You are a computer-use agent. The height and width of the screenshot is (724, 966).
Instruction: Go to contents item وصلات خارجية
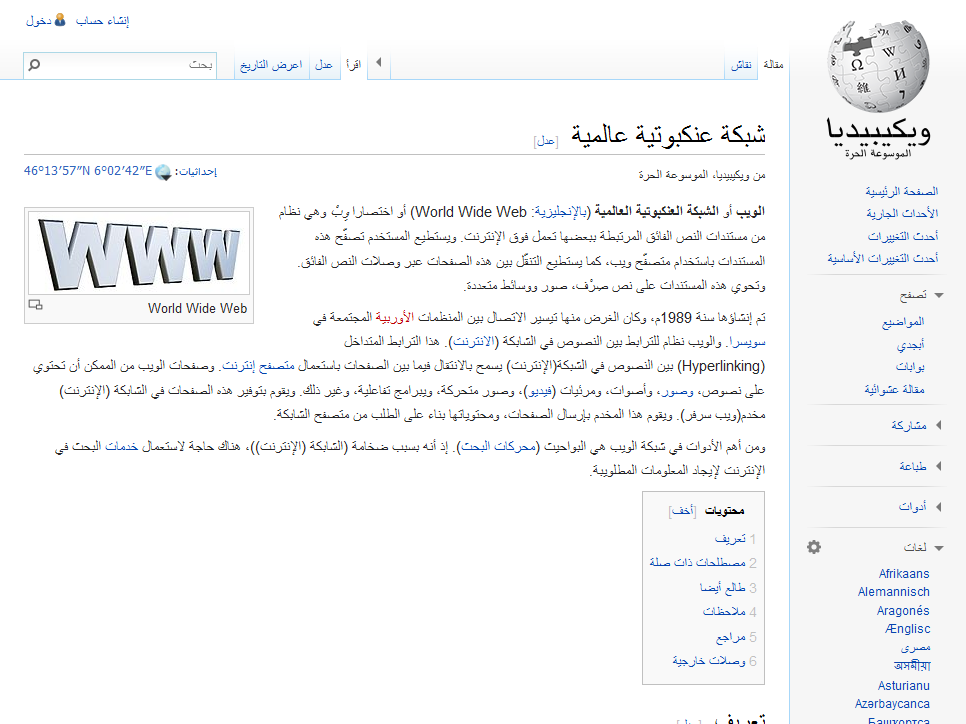coord(709,661)
